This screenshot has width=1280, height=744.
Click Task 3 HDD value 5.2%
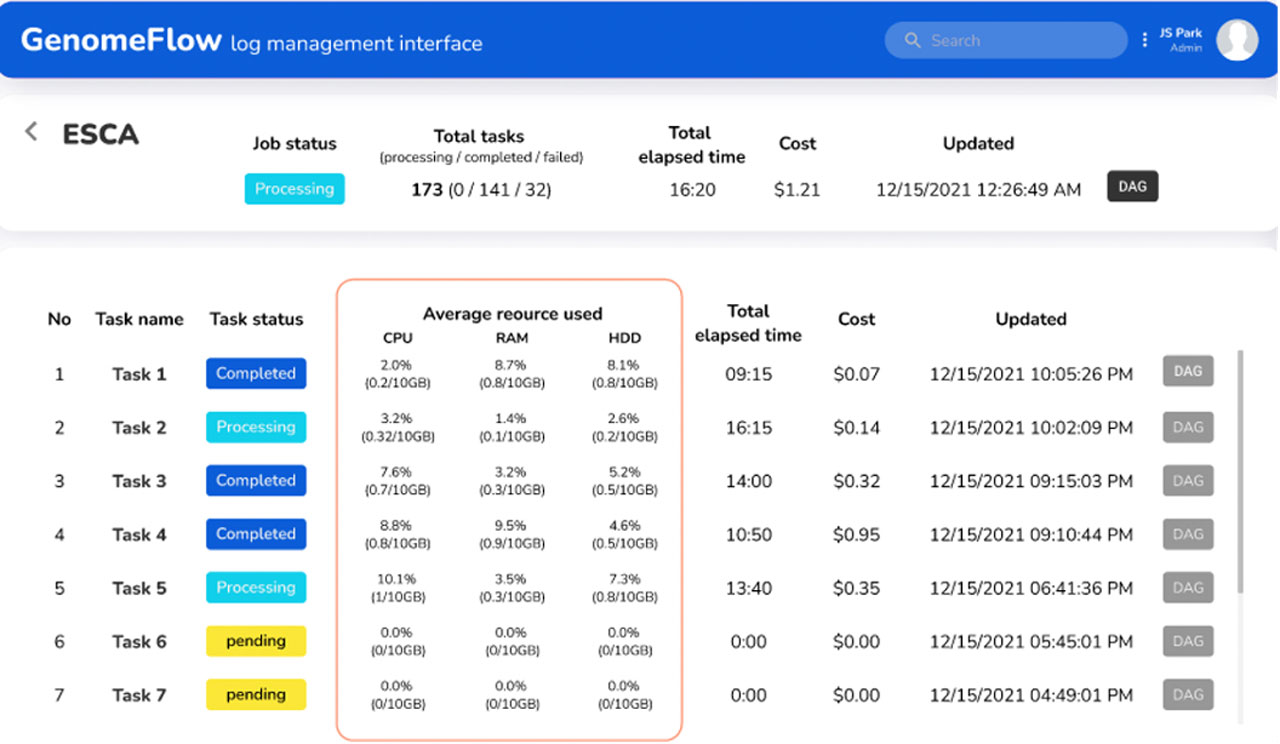pyautogui.click(x=624, y=472)
